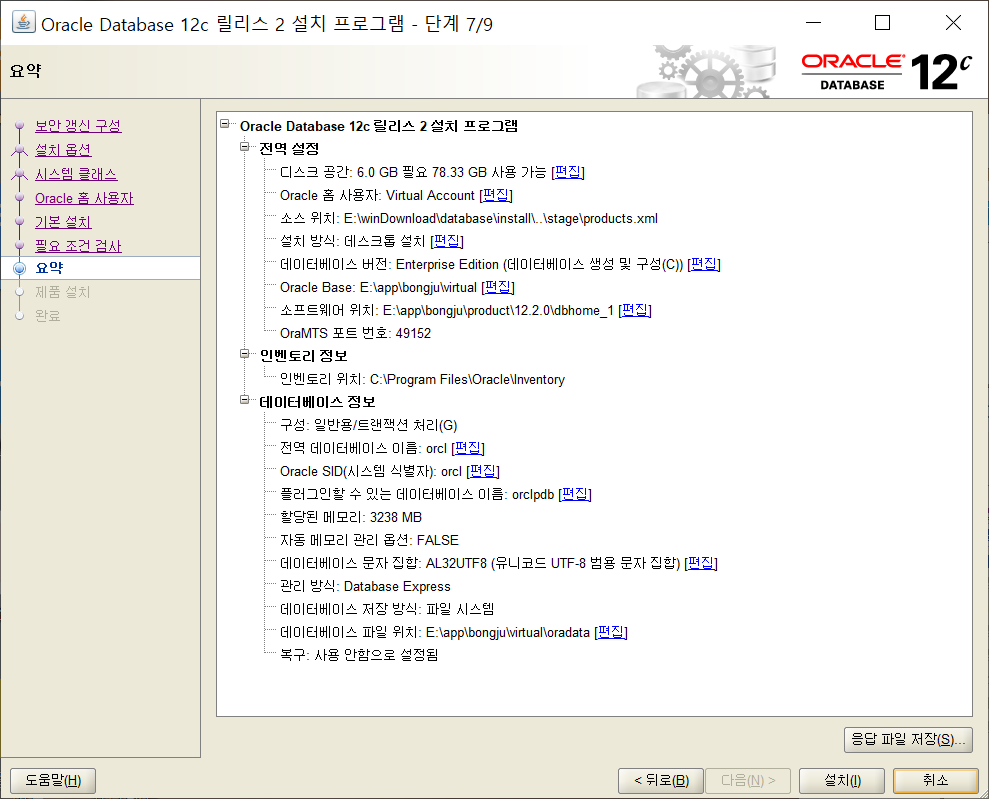Edit the 전역 데이터베이스 이름 orcl
This screenshot has height=799, width=989.
[x=468, y=448]
